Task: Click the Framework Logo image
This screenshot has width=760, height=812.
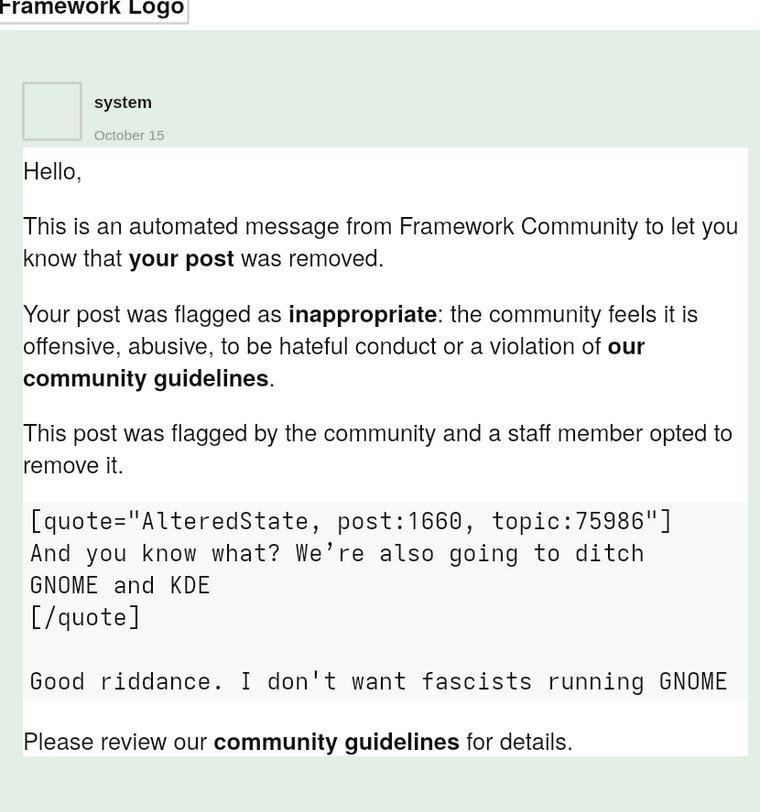Action: [92, 9]
